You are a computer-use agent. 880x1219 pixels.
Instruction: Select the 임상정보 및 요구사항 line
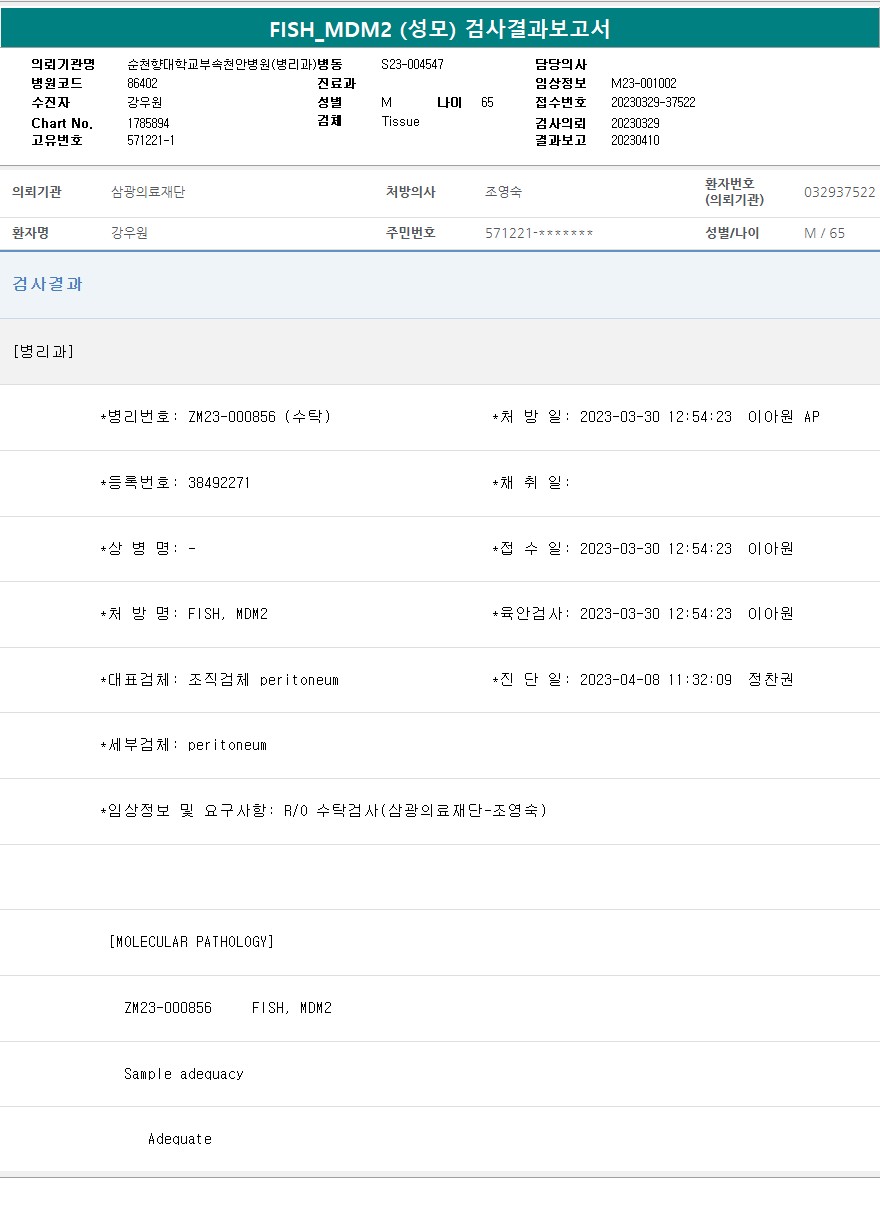click(323, 811)
